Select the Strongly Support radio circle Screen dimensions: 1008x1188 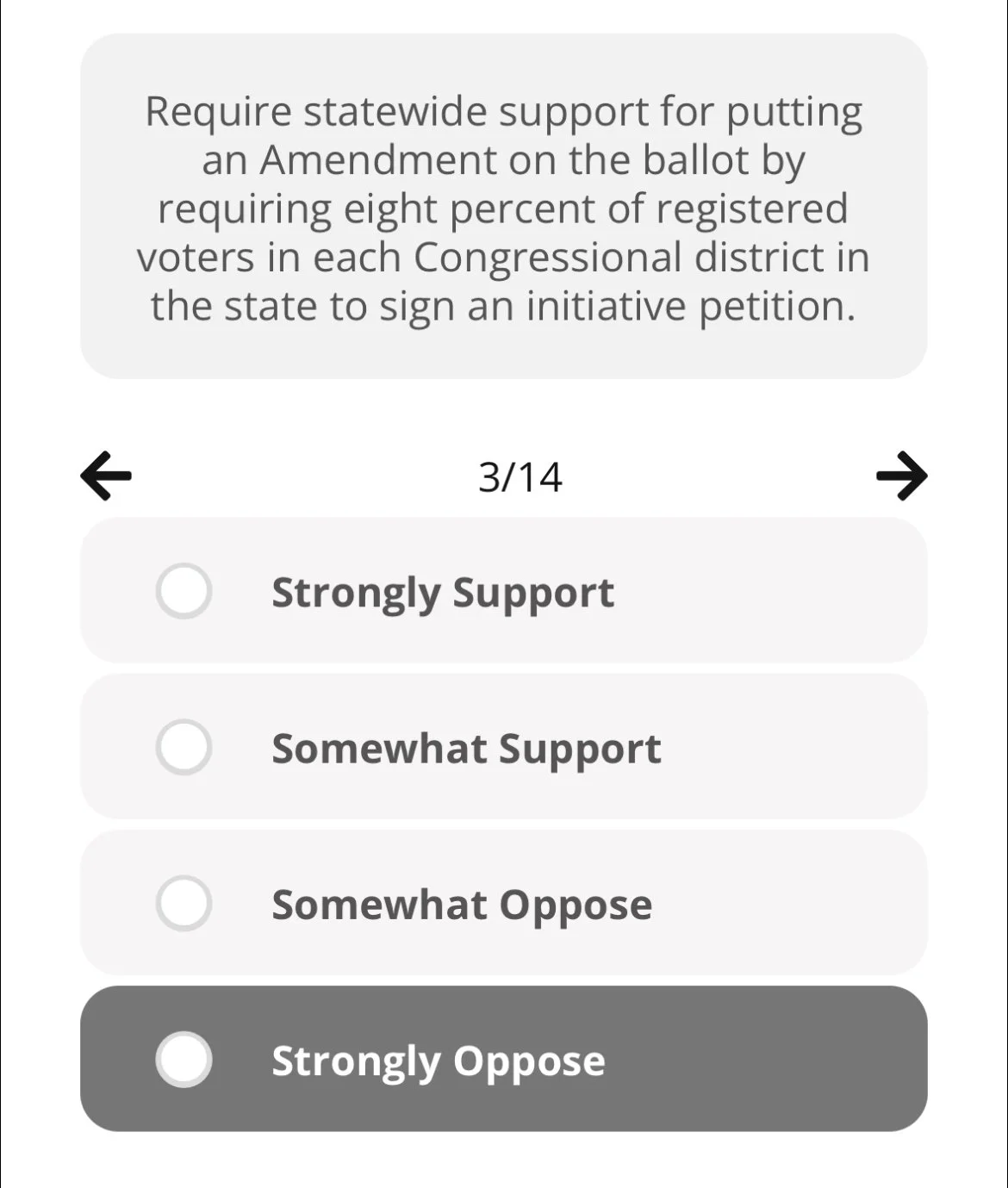184,592
